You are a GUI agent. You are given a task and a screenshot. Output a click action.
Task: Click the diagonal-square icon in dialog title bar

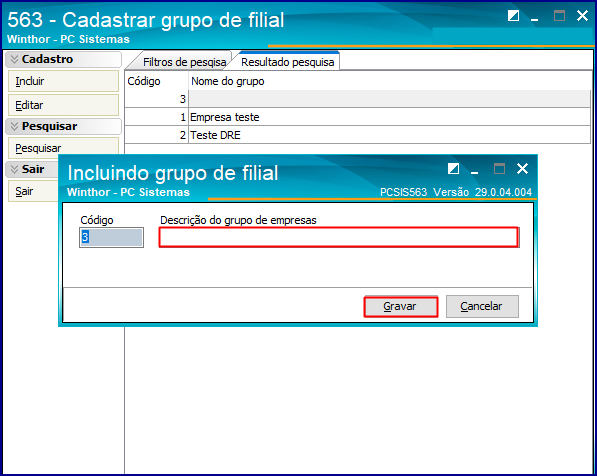pos(453,168)
